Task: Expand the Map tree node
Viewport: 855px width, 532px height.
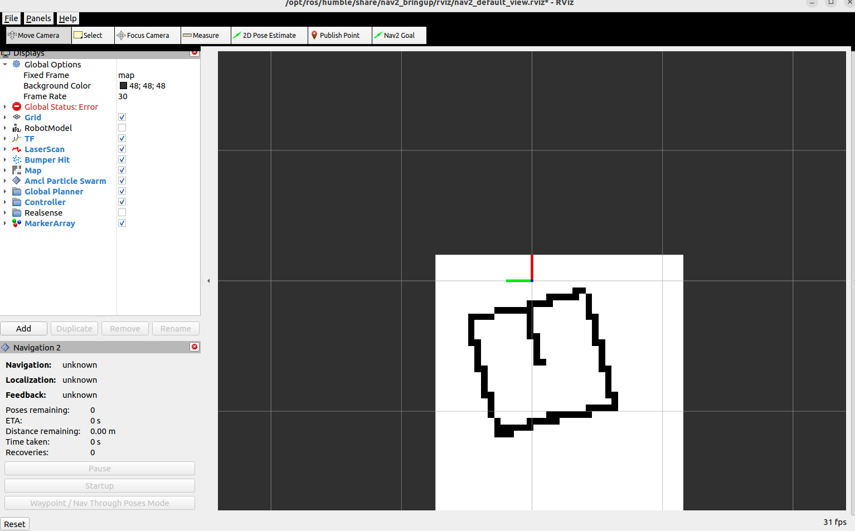Action: point(5,171)
